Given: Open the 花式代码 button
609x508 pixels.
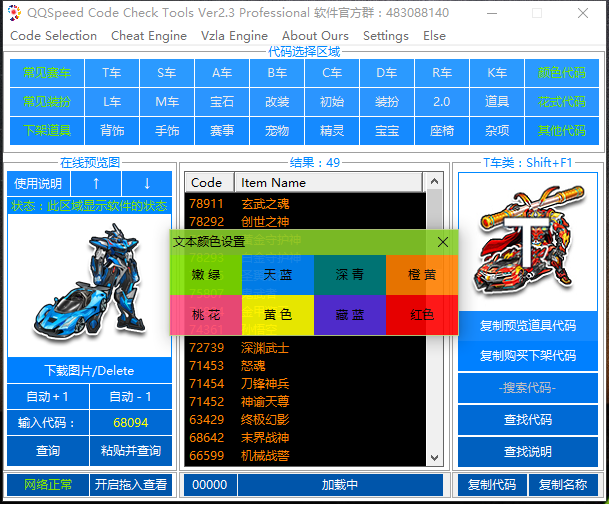Looking at the screenshot, I should [x=562, y=102].
